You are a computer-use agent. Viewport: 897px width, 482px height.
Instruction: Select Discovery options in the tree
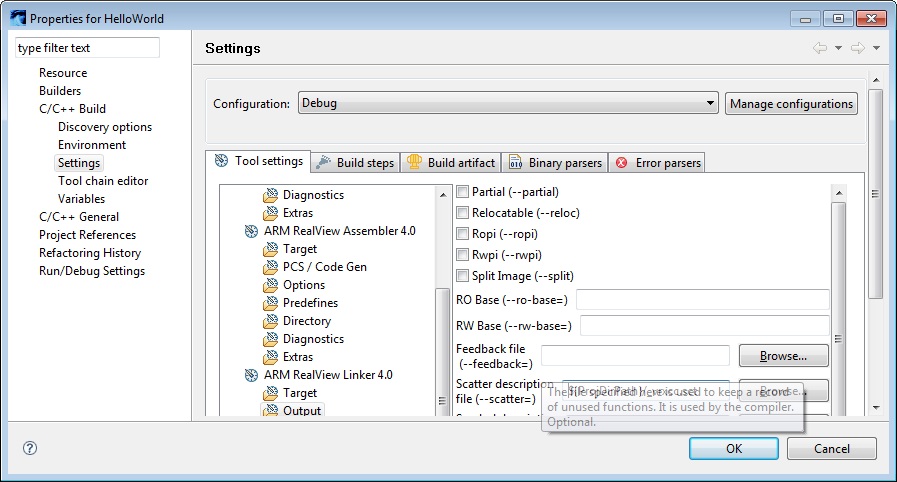point(105,126)
